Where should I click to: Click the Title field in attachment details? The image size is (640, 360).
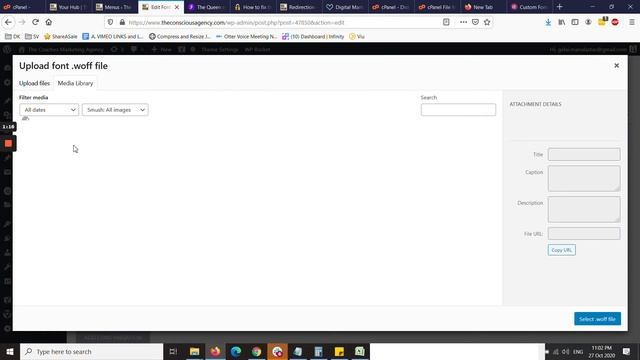pos(584,154)
